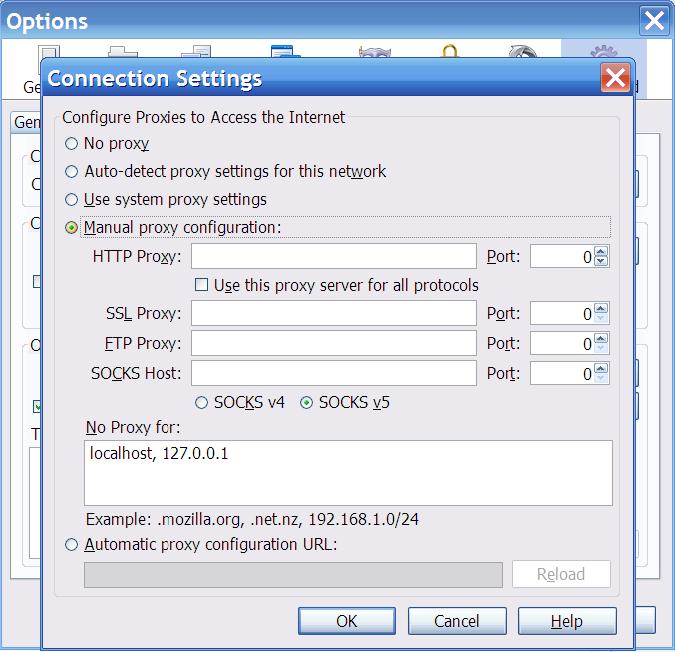Screen dimensions: 675x652
Task: Open the Advanced gear icon panel
Action: click(x=604, y=51)
